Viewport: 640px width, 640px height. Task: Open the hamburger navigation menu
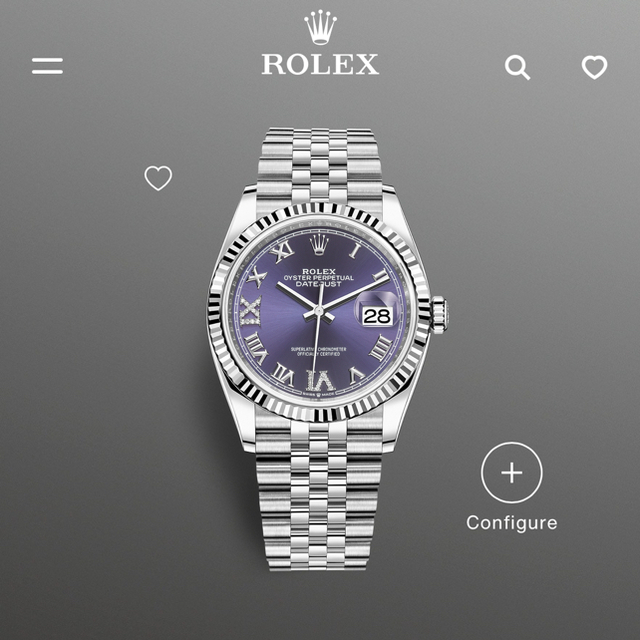coord(47,66)
